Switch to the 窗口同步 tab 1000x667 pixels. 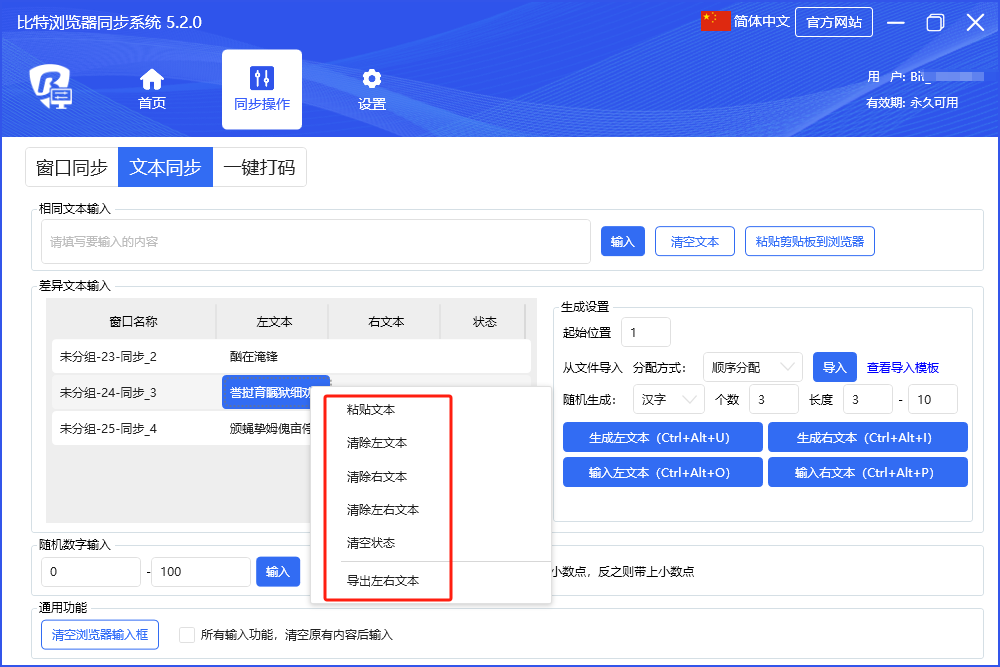pos(72,167)
